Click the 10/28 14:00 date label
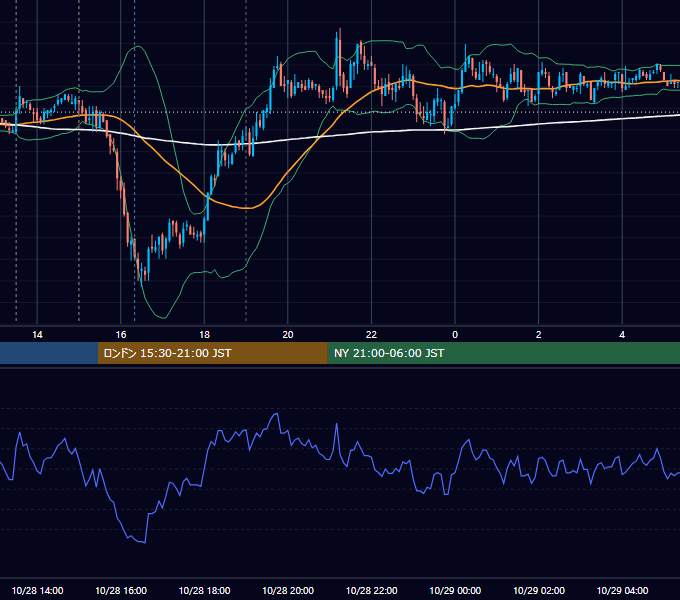Screen dimensions: 680x600 pyautogui.click(x=37, y=590)
